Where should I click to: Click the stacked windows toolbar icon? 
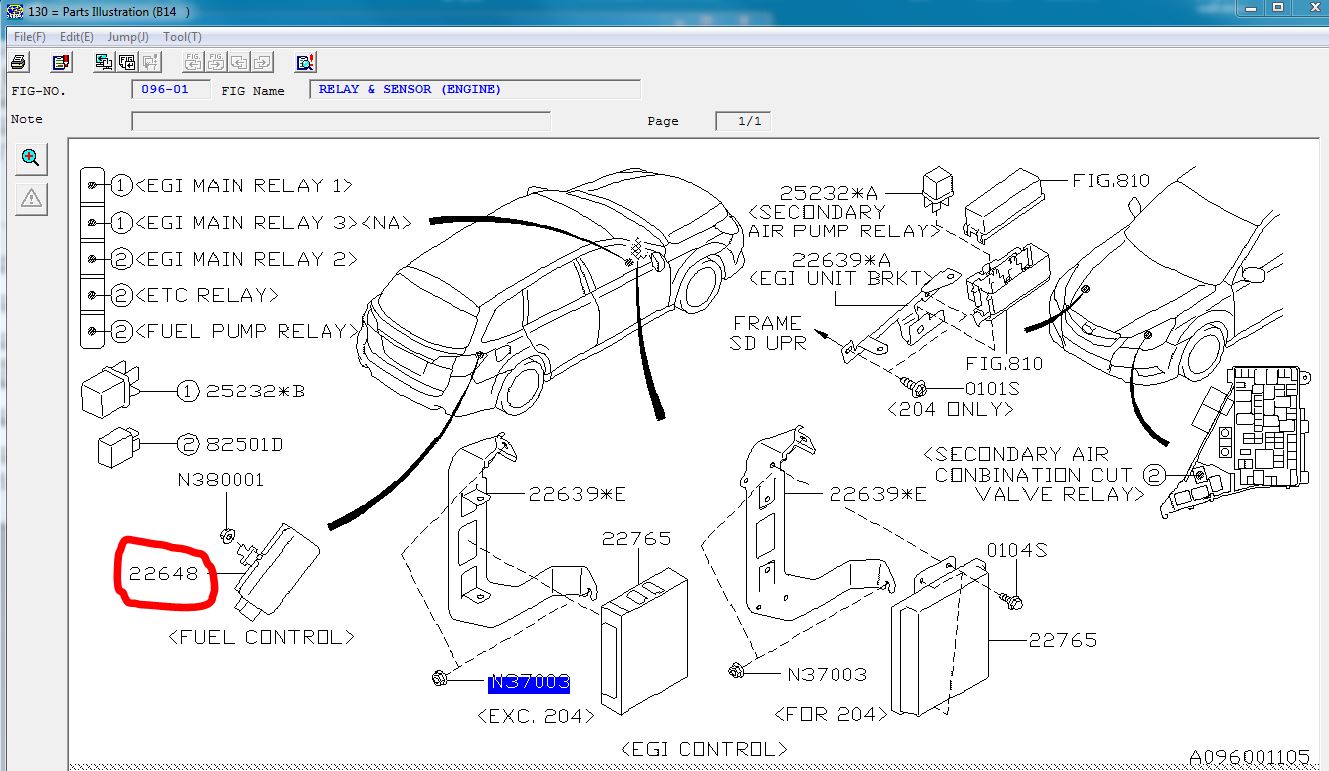point(127,63)
